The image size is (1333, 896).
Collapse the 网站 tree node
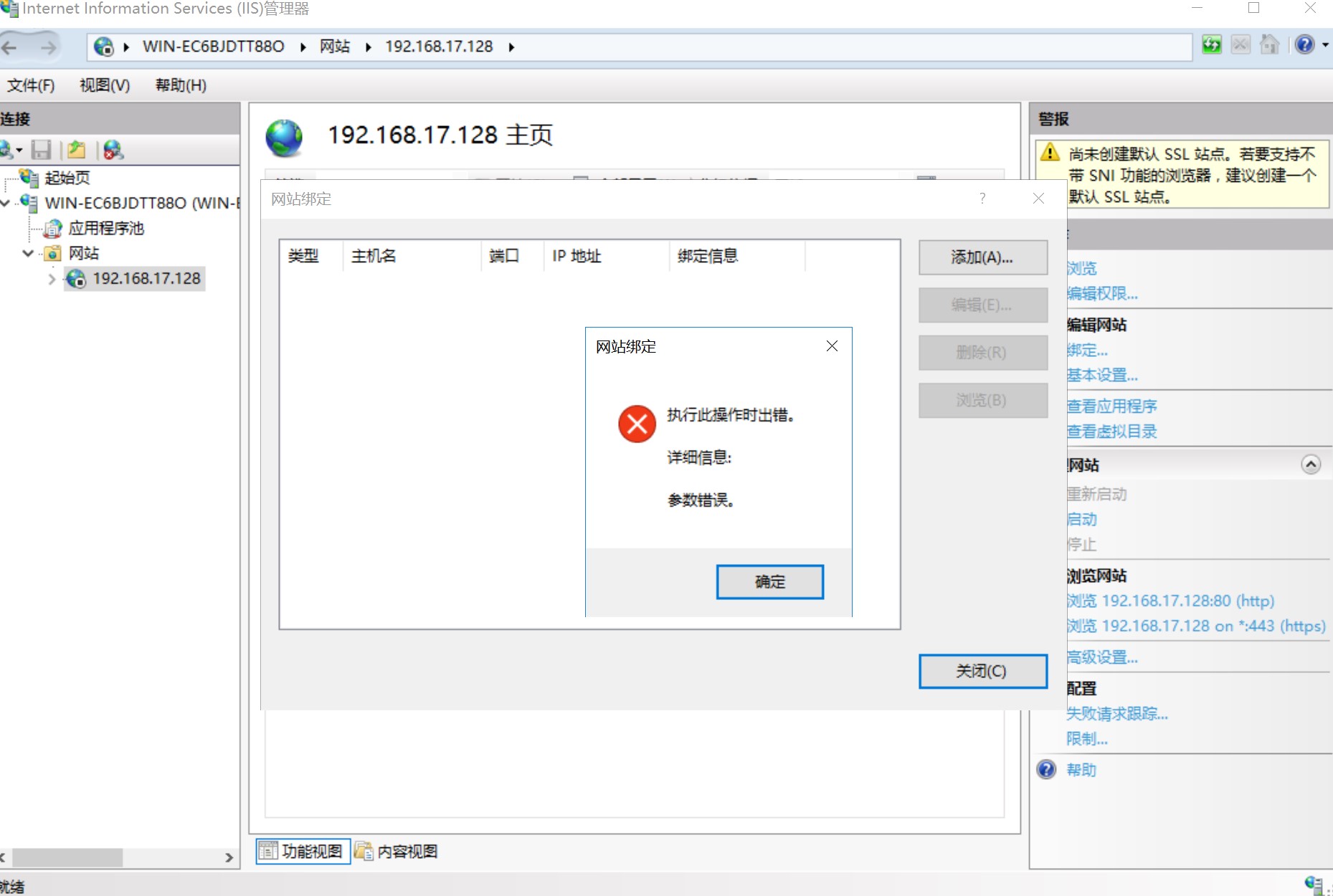pyautogui.click(x=28, y=253)
